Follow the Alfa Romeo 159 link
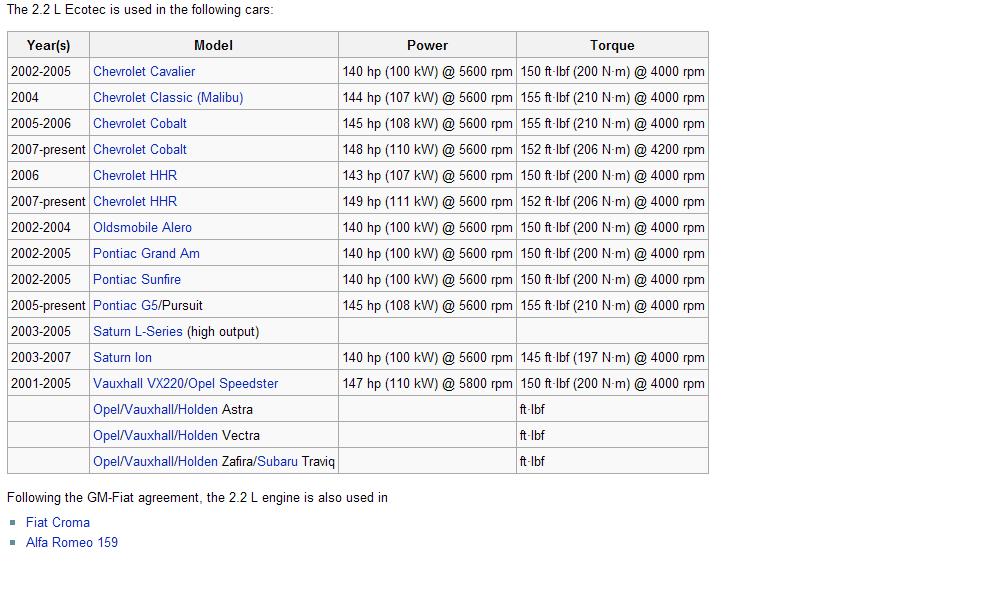Image resolution: width=1008 pixels, height=602 pixels. click(72, 542)
